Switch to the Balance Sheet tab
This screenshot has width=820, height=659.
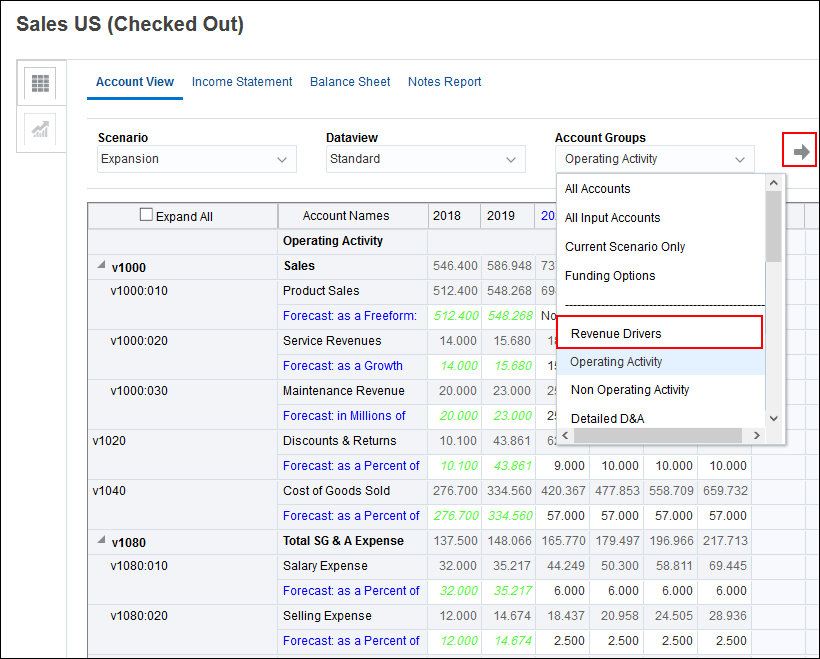point(350,81)
